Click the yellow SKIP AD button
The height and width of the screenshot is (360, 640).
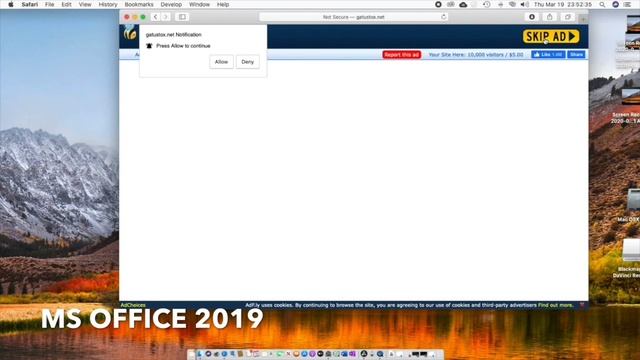551,36
